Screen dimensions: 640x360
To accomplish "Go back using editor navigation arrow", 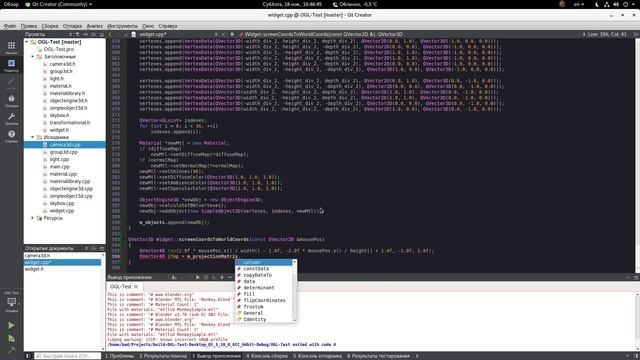I will click(110, 34).
